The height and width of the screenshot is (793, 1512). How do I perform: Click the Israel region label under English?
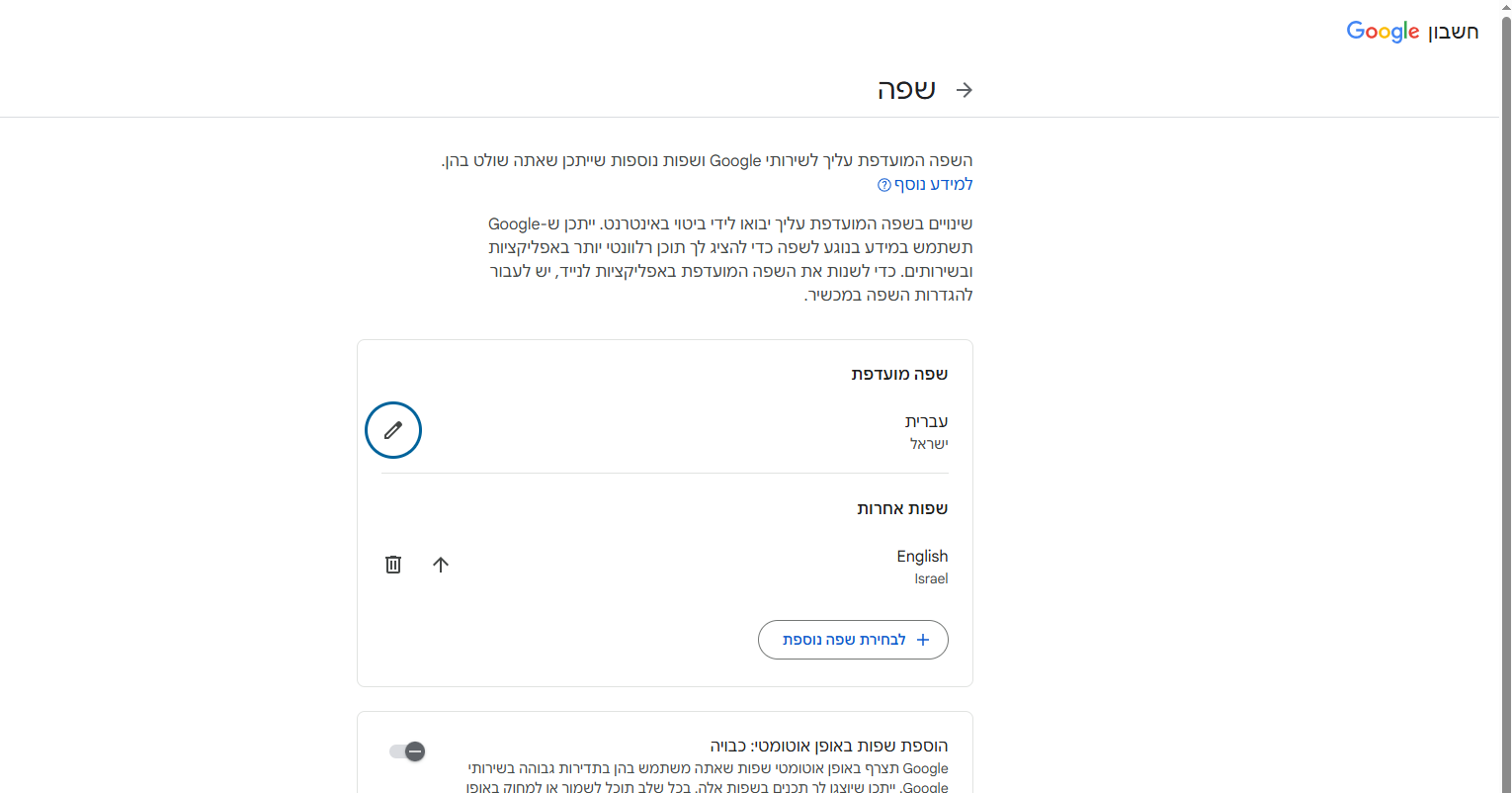point(931,579)
